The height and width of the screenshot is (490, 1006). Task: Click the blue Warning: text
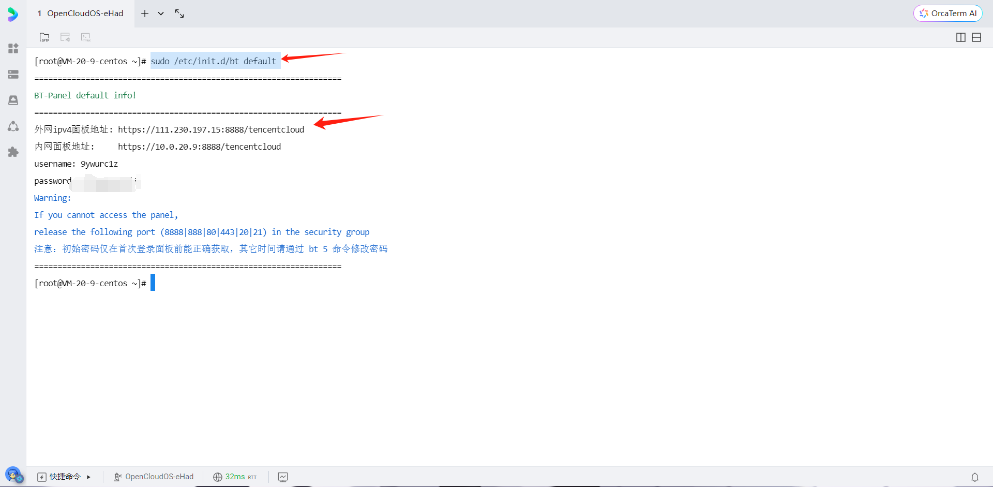(53, 198)
